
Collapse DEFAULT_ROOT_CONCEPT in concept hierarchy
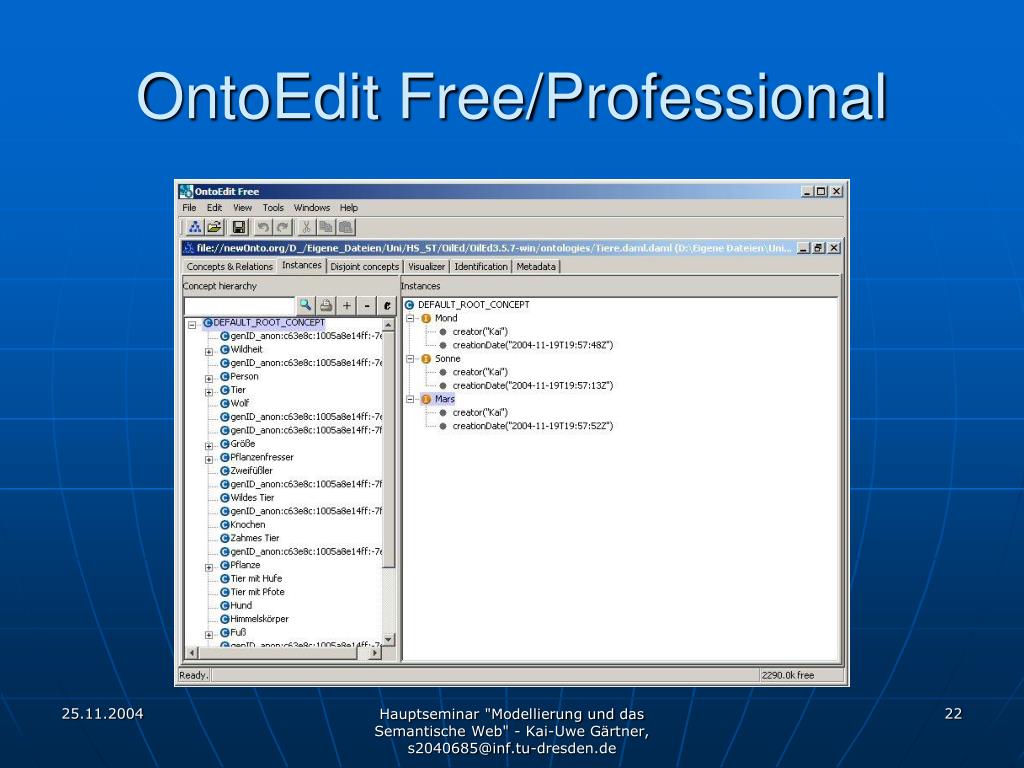tap(192, 325)
